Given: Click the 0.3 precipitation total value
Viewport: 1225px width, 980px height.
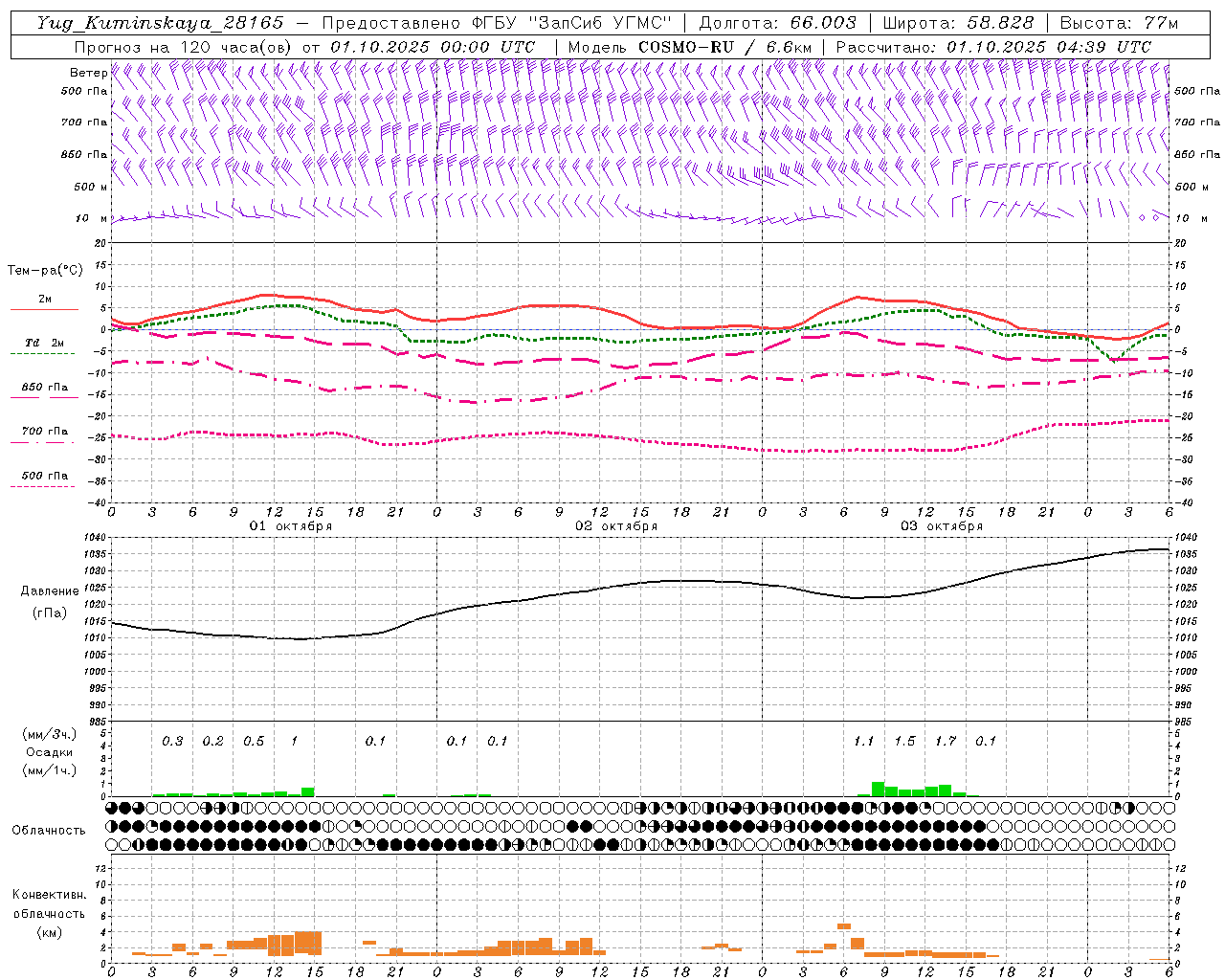Looking at the screenshot, I should (172, 741).
